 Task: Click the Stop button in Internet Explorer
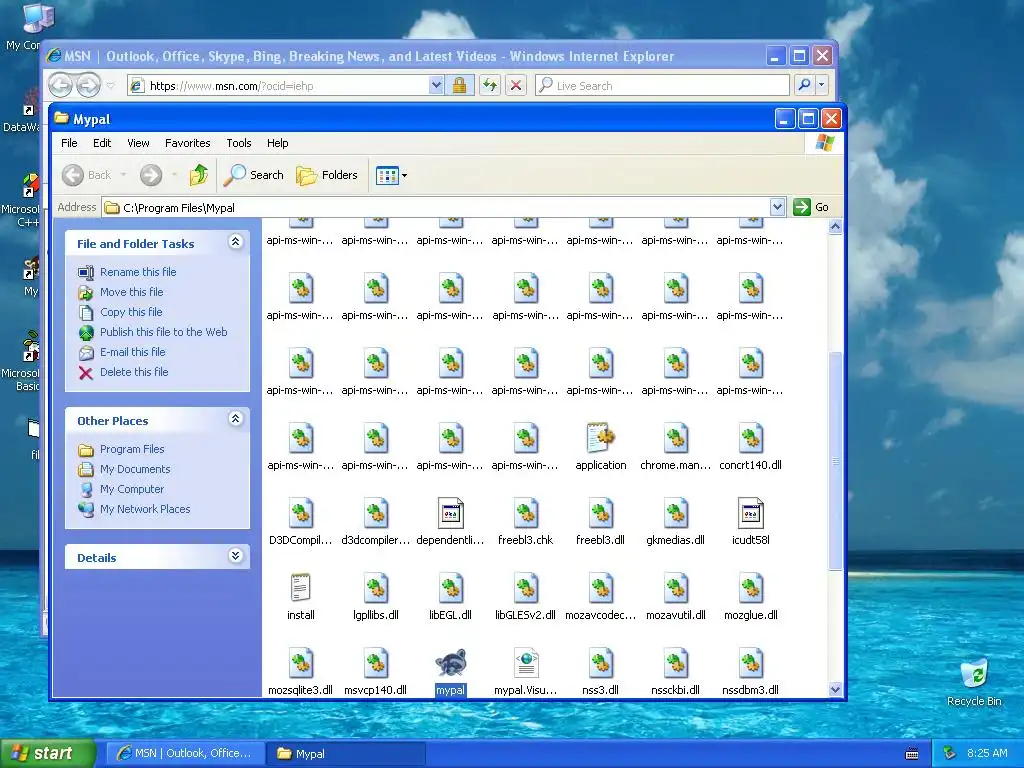[x=516, y=85]
